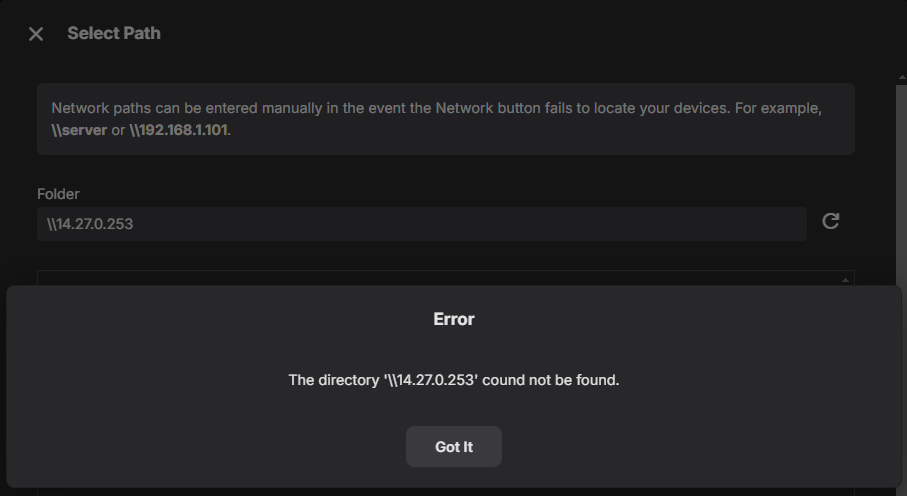Click the \\14.27.0.253 text in the Folder field

pos(90,224)
